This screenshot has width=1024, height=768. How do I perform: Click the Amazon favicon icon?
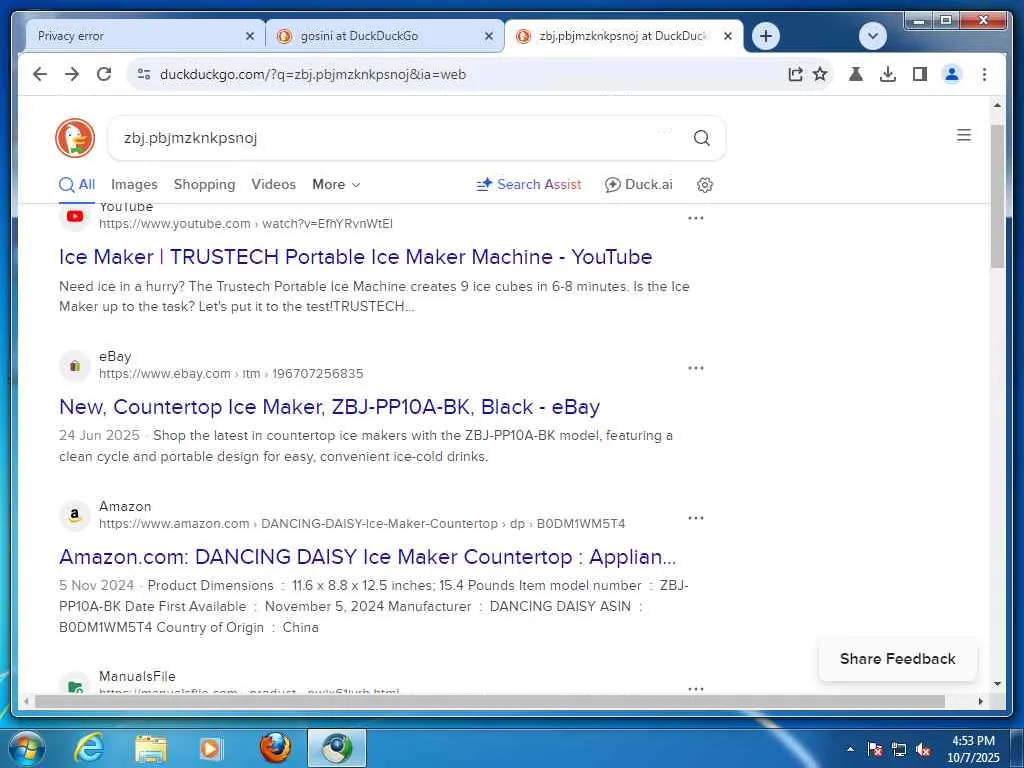[x=75, y=515]
